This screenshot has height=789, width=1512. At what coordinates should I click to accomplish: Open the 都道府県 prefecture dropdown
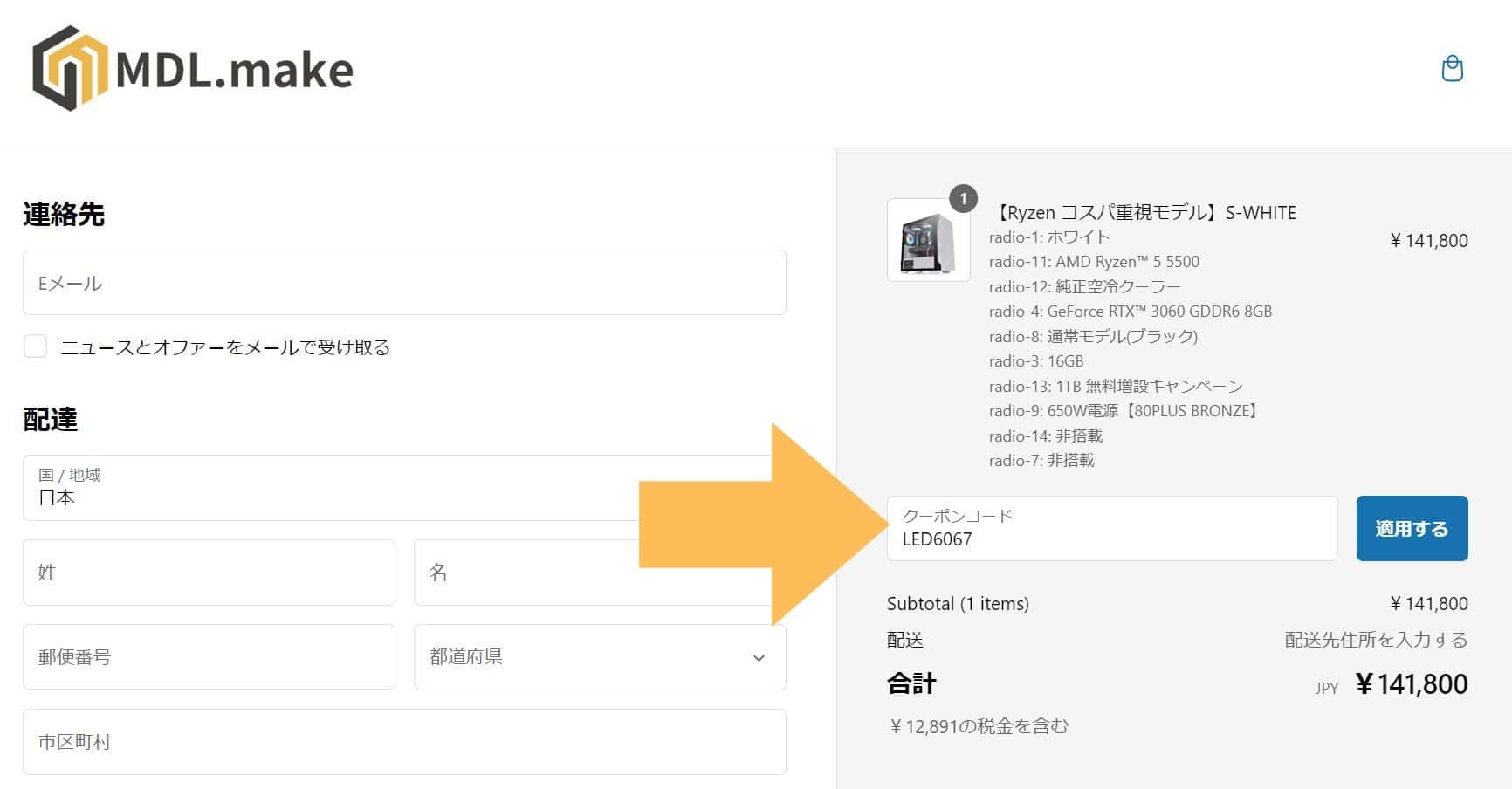pos(599,657)
